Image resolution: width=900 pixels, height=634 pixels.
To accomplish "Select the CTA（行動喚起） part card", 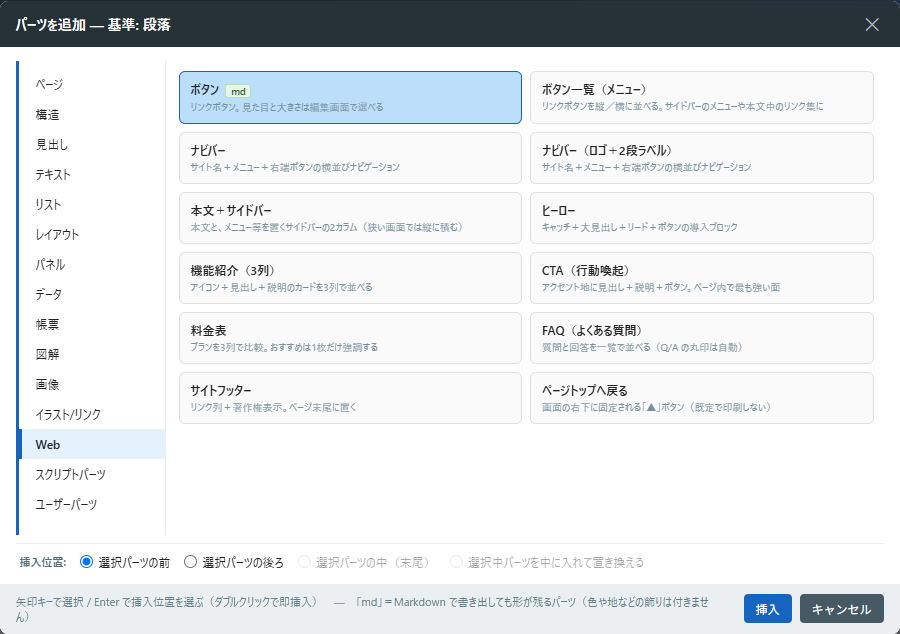I will 701,278.
